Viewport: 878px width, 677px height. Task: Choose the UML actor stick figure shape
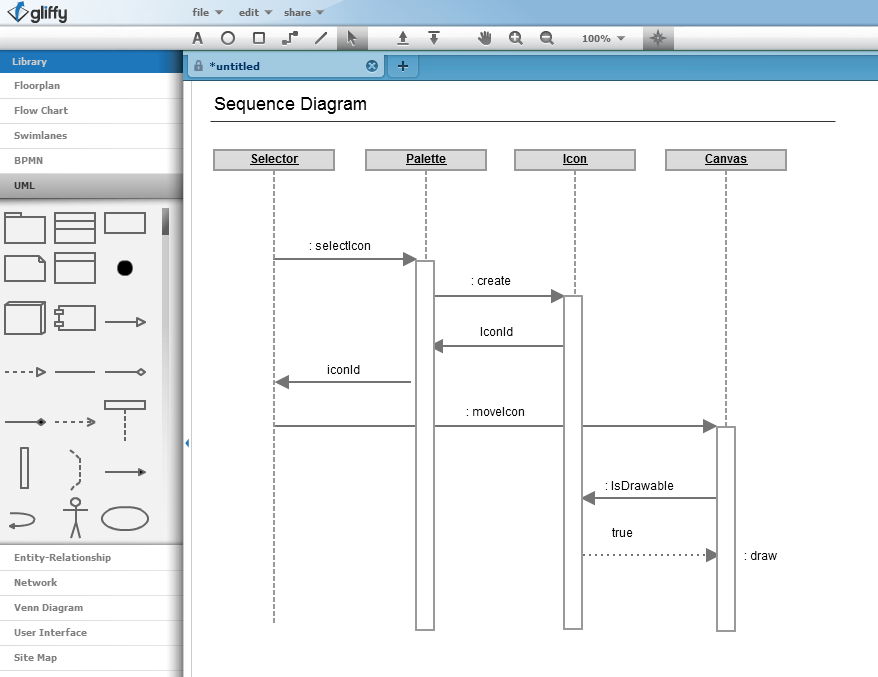coord(77,519)
